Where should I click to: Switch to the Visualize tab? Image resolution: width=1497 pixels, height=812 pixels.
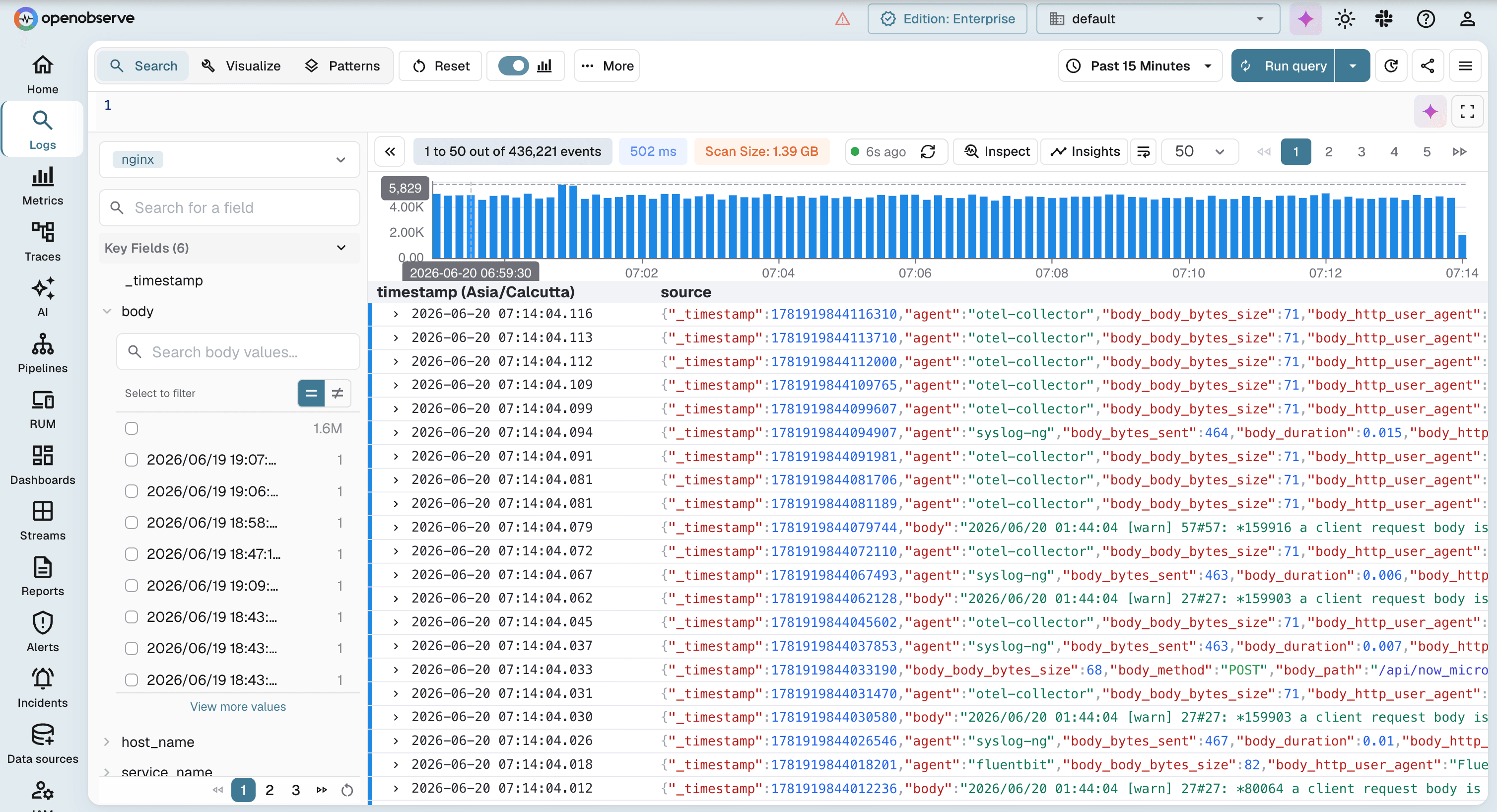[x=241, y=66]
